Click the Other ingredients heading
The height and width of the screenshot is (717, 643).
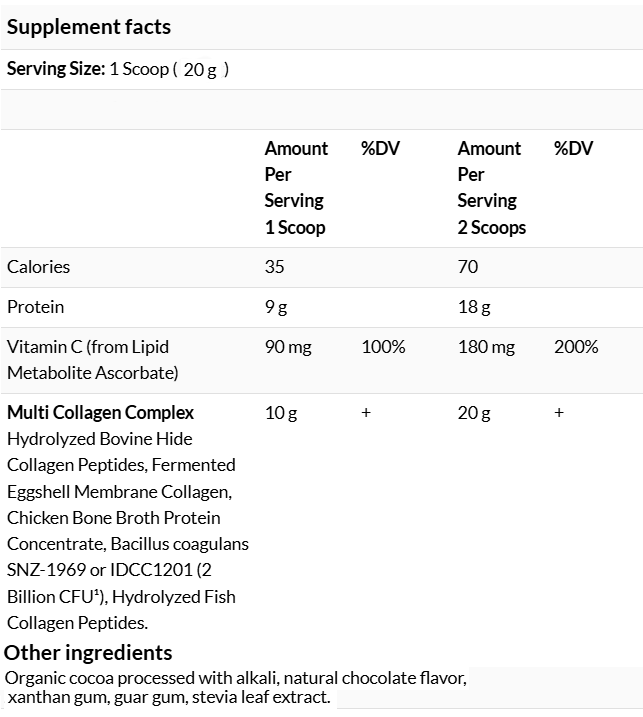(x=88, y=653)
